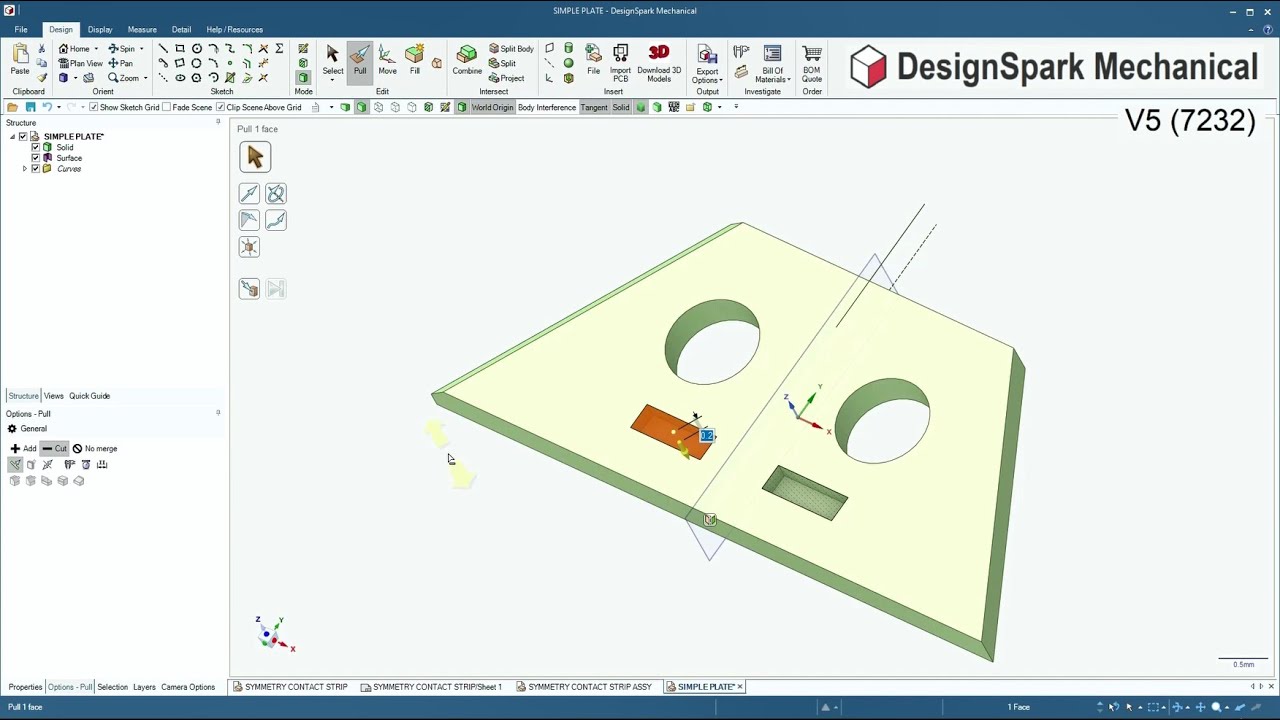Uncheck the Solid item in Structure tree
The height and width of the screenshot is (720, 1280).
[x=35, y=147]
